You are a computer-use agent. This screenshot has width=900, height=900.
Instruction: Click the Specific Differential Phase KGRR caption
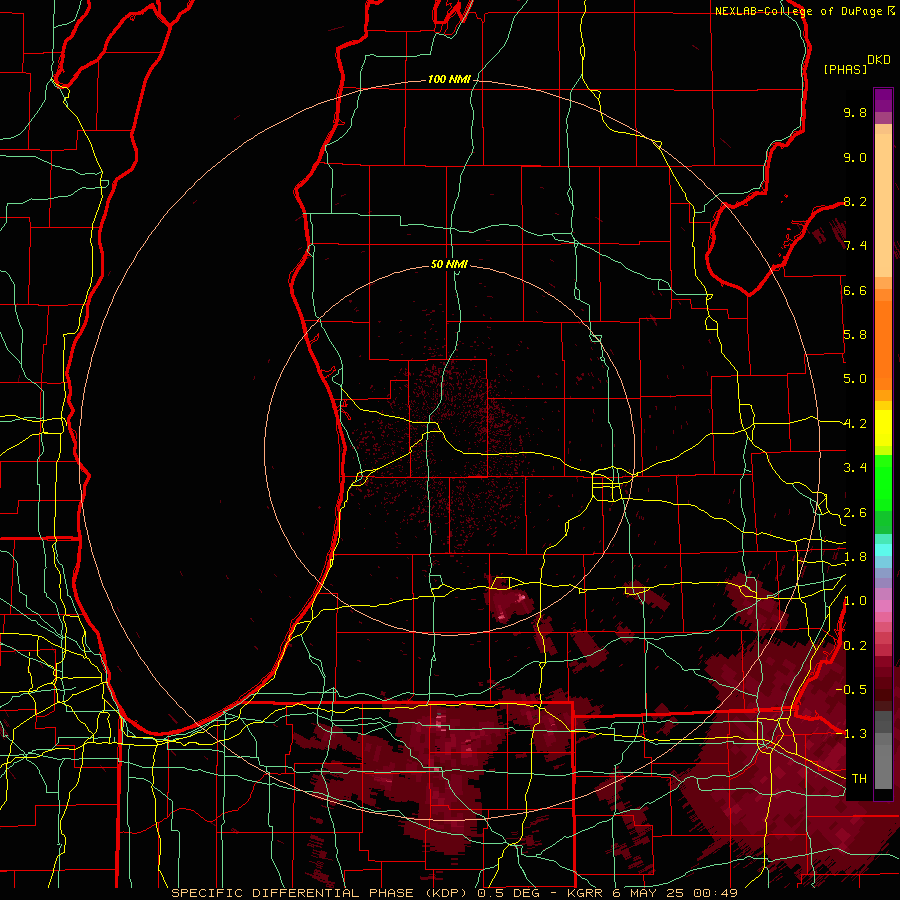[454, 893]
